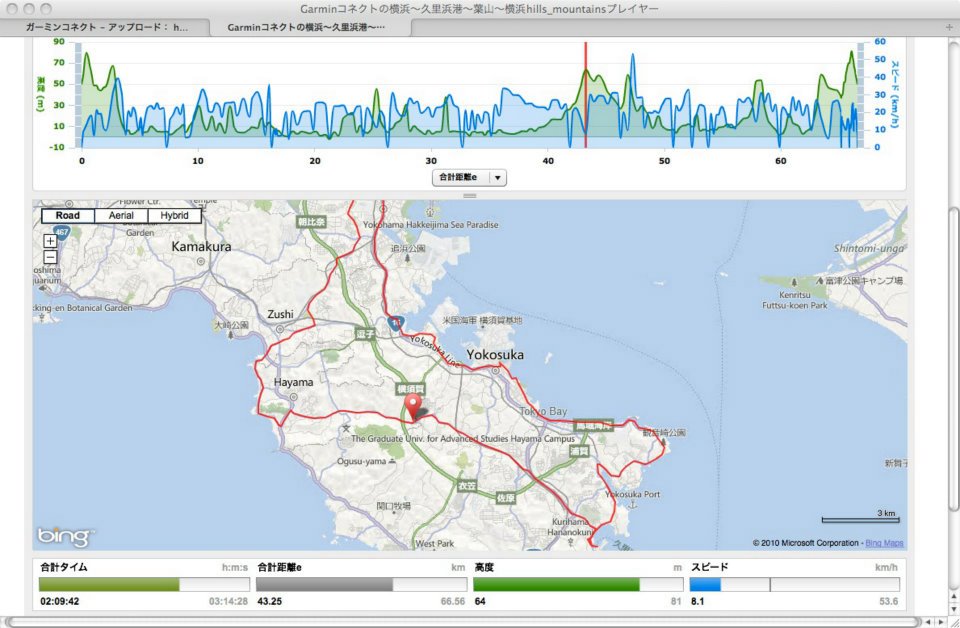Click the Yokohama Hakkeijima Sea Paradise label
Image resolution: width=960 pixels, height=628 pixels.
pos(430,225)
